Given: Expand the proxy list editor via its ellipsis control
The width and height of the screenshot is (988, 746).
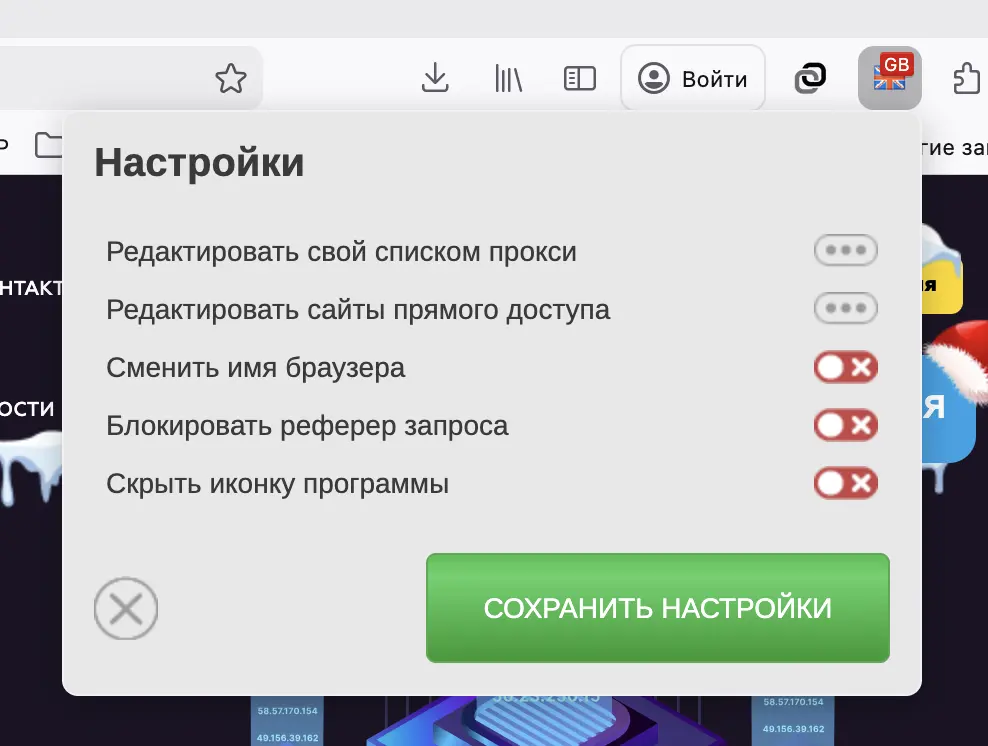Looking at the screenshot, I should click(x=845, y=250).
